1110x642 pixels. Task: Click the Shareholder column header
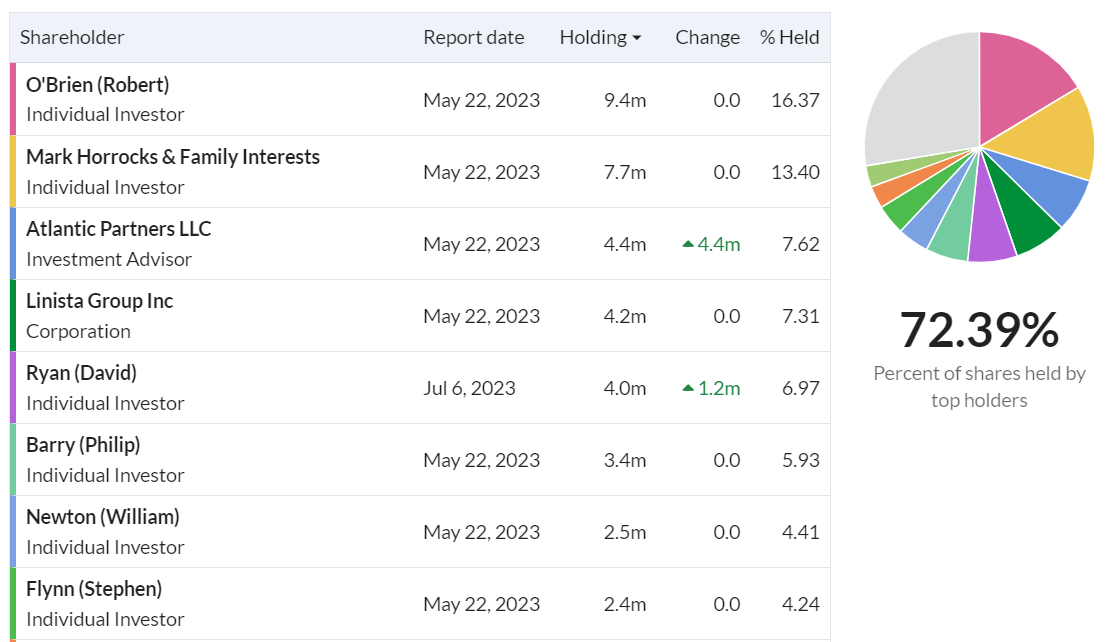[72, 38]
